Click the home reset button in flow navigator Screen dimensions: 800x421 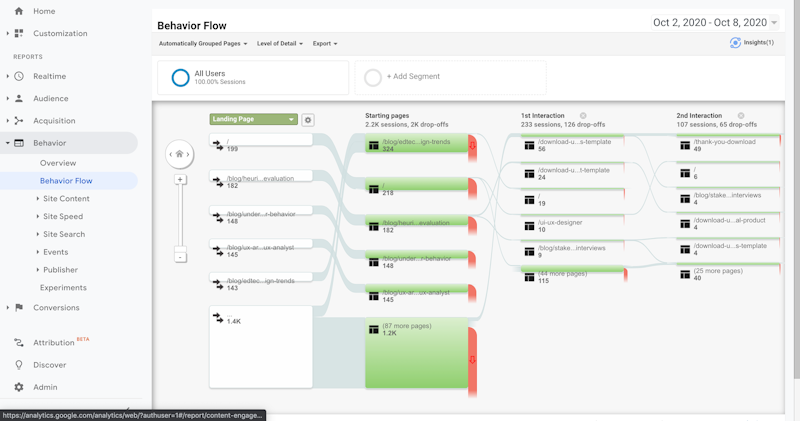coord(180,154)
